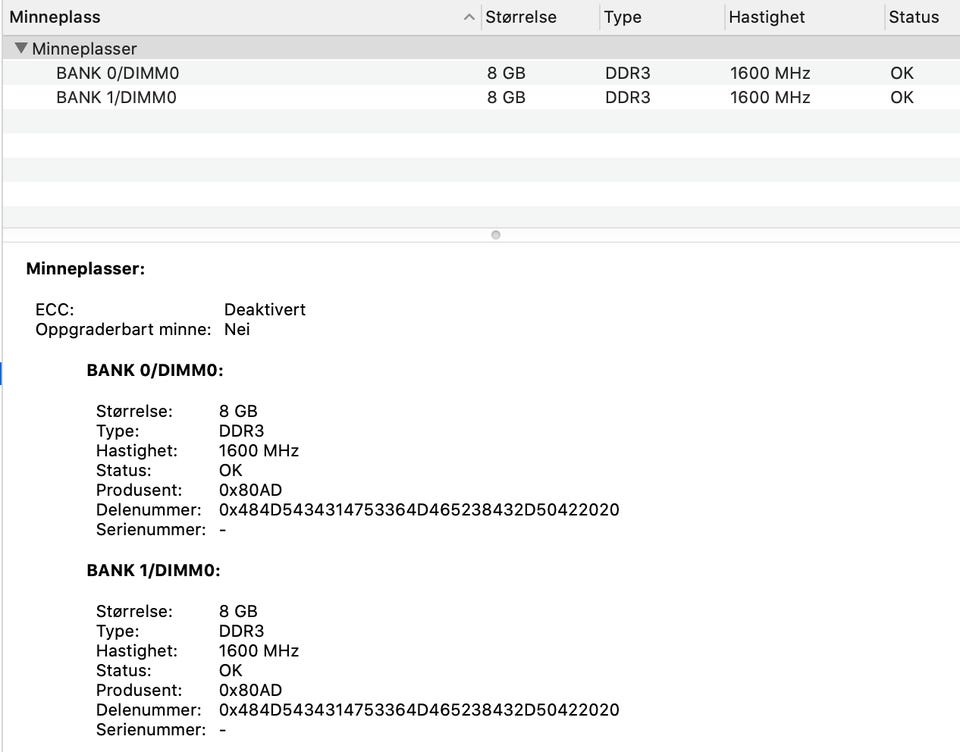Click Type value DDR3 under BANK 0/DIMM0 details
This screenshot has width=960, height=752.
point(241,431)
